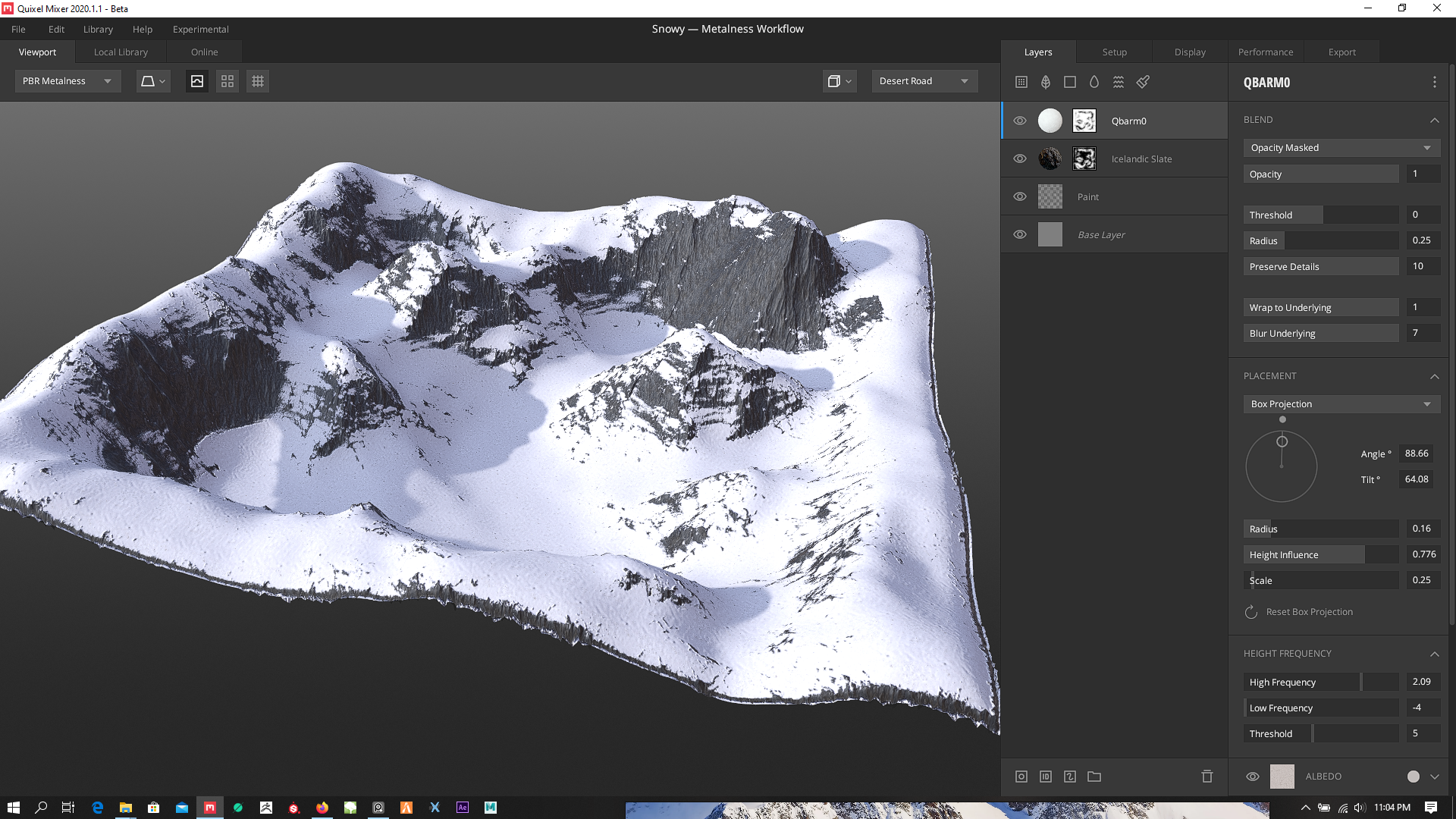
Task: Open the Library menu
Action: point(98,29)
